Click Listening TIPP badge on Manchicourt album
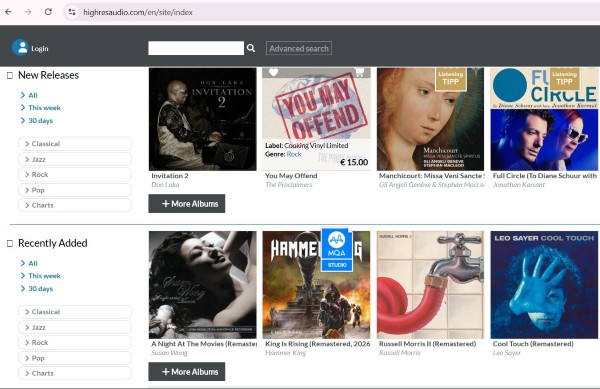600x389 pixels. [x=450, y=79]
